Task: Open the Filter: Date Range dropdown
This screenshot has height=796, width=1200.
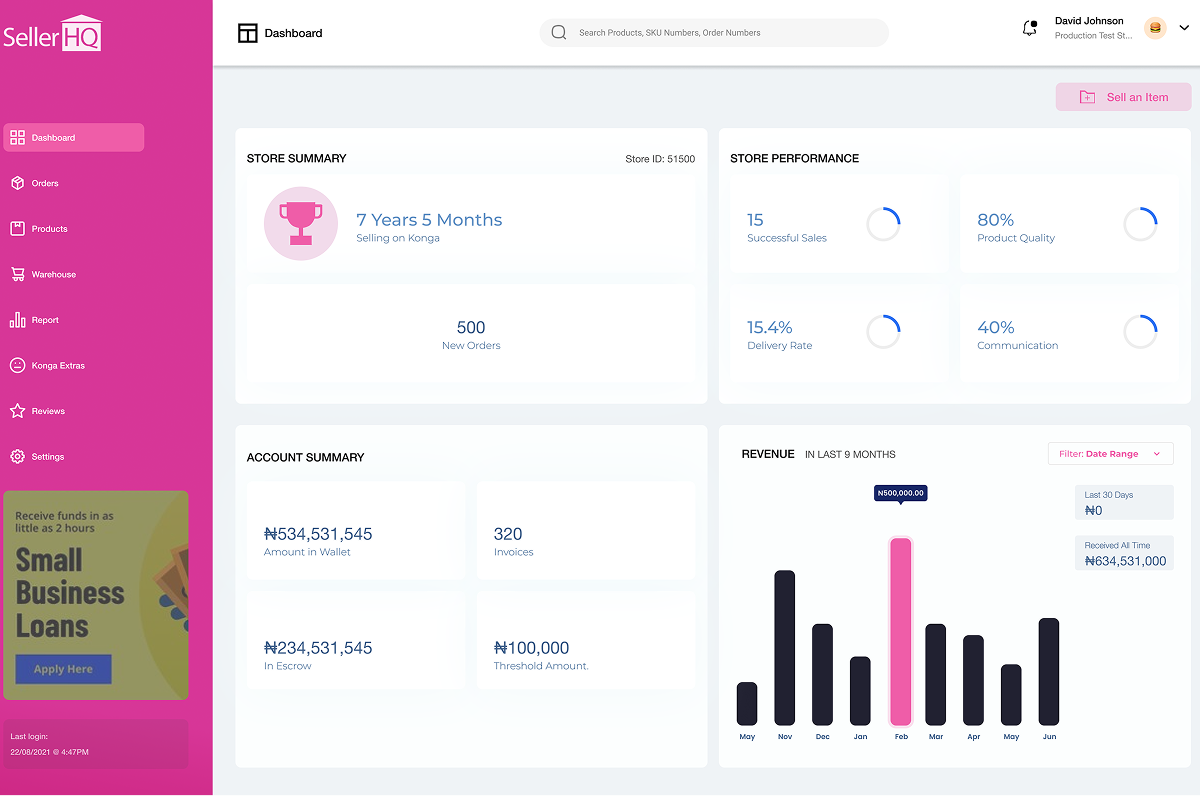Action: [x=1111, y=454]
